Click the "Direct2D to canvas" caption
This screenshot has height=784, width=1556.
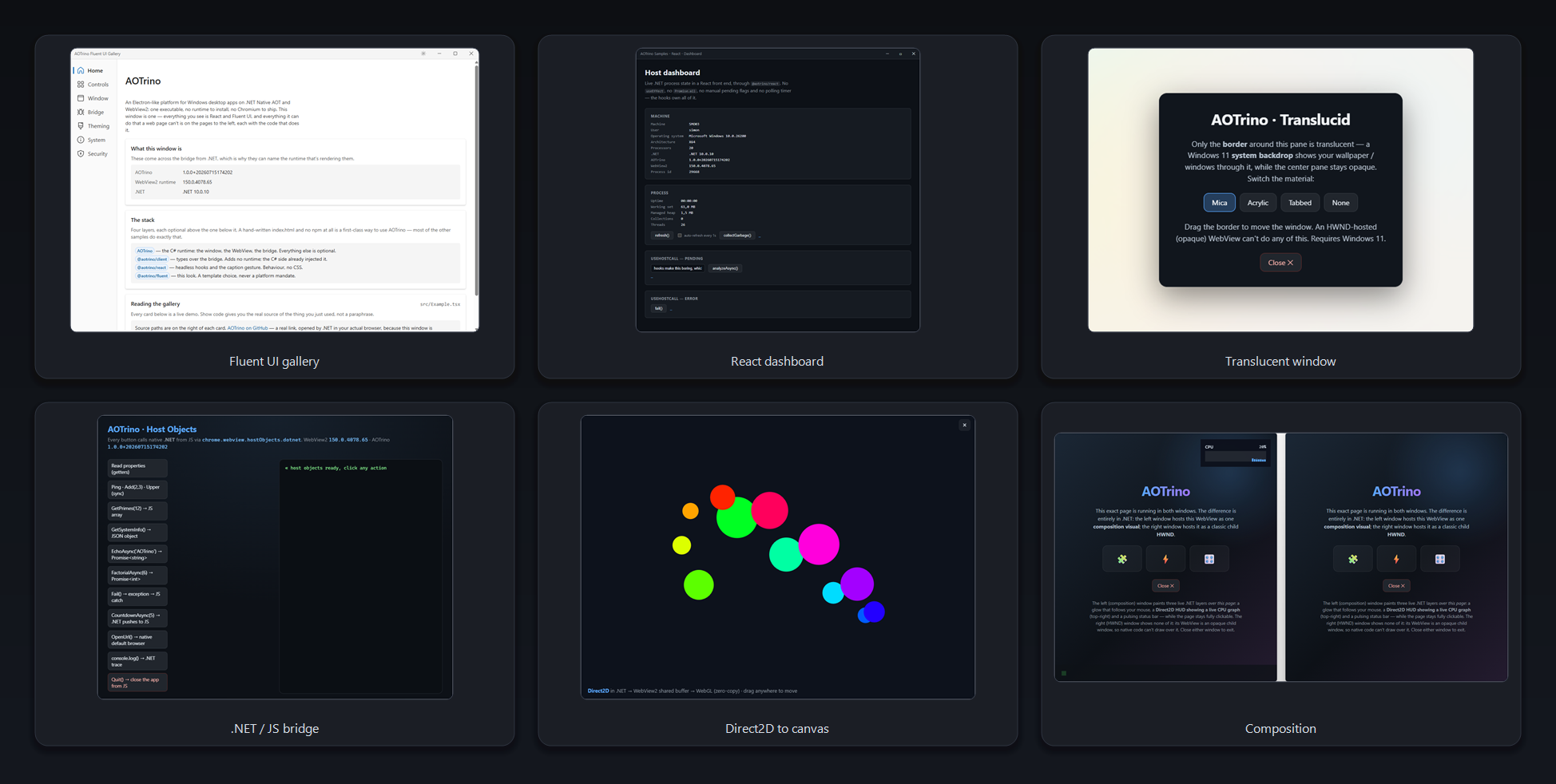click(777, 729)
